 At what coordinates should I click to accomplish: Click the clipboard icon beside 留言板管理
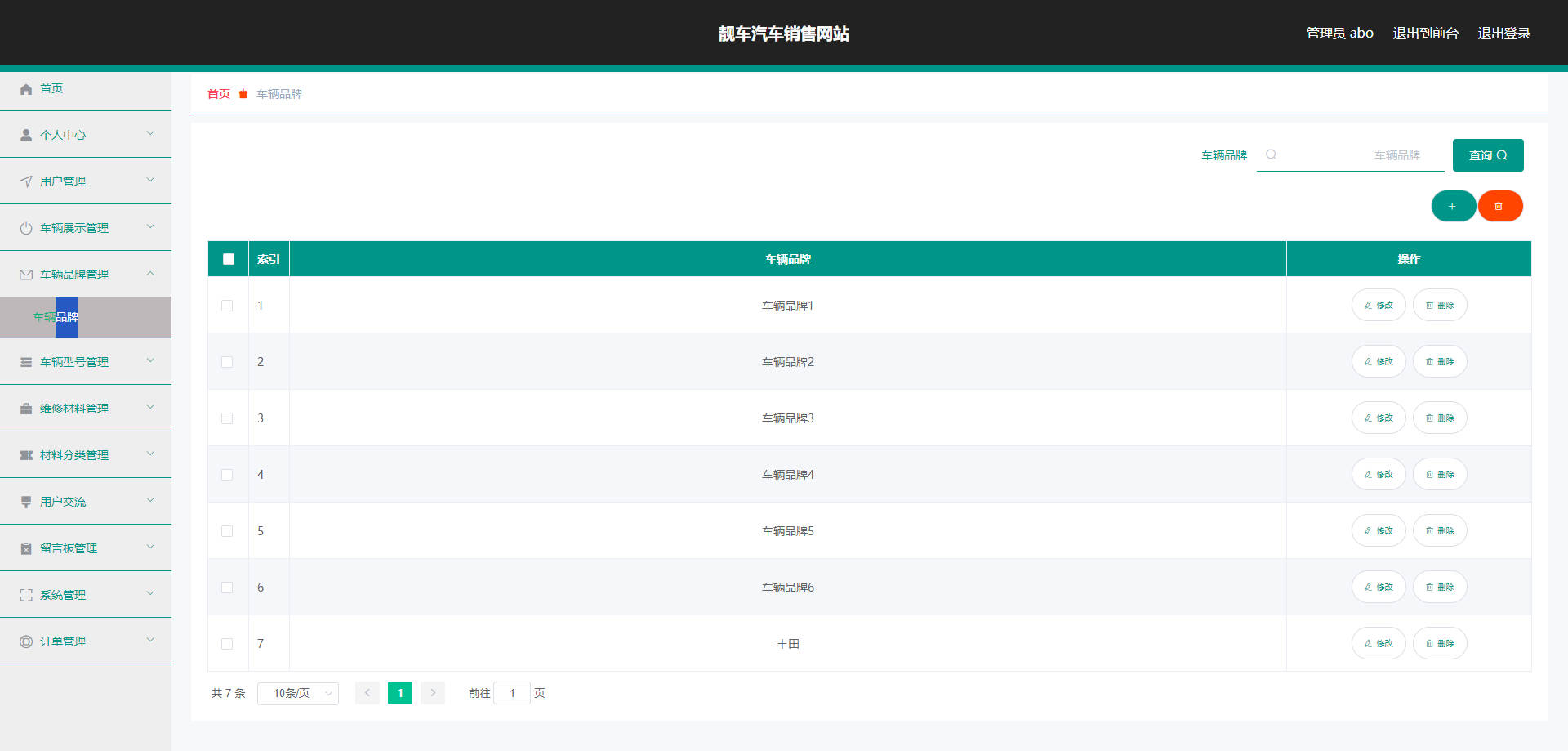point(26,548)
